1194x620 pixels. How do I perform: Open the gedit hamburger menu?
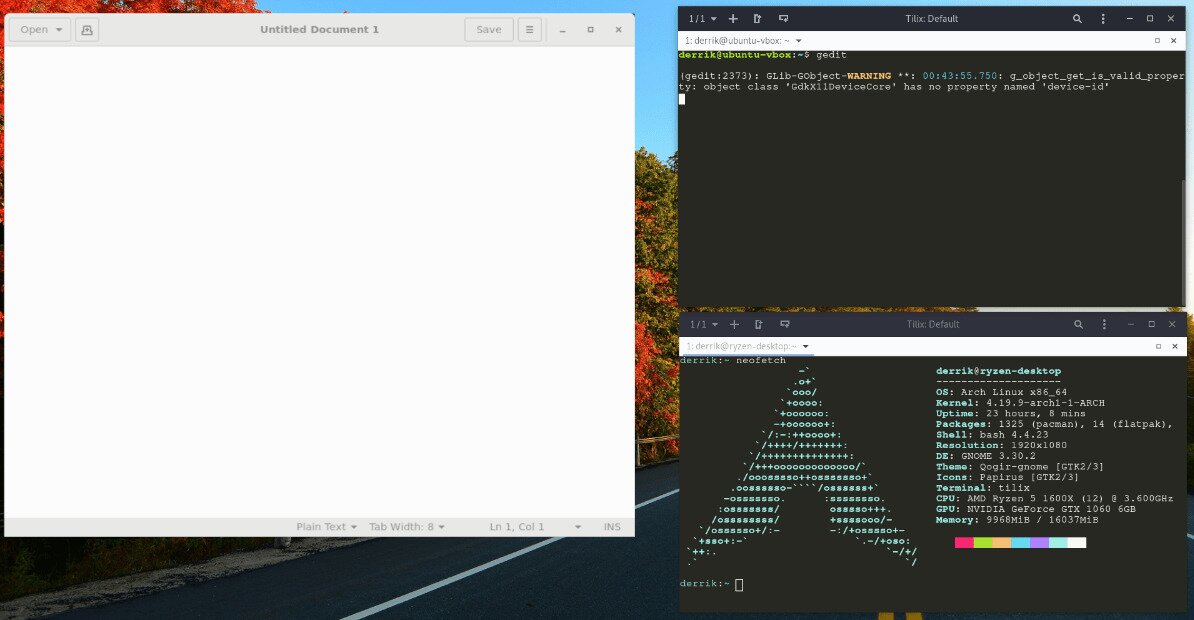(529, 30)
